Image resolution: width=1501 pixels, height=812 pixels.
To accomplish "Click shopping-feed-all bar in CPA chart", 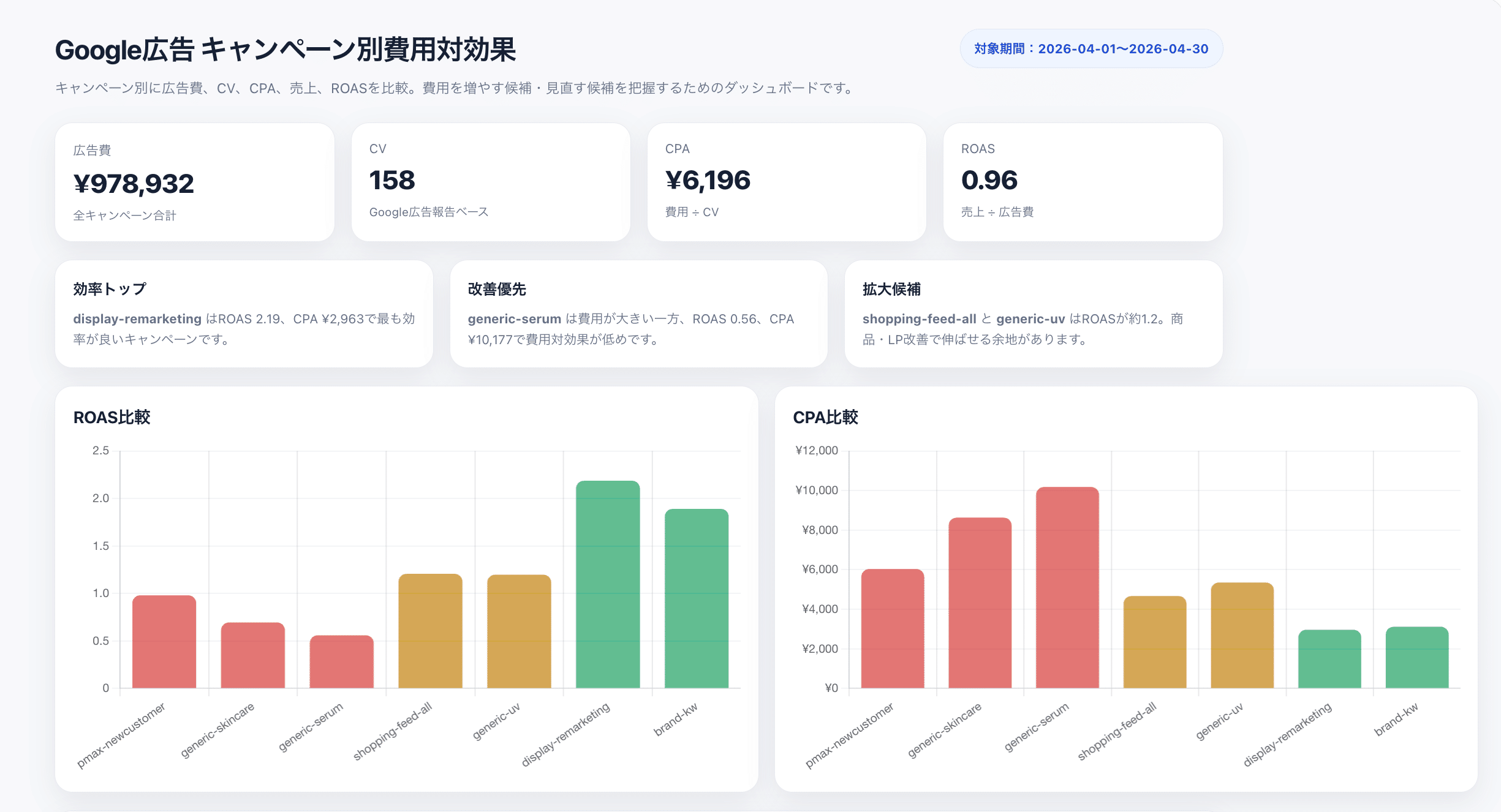I will [1155, 642].
